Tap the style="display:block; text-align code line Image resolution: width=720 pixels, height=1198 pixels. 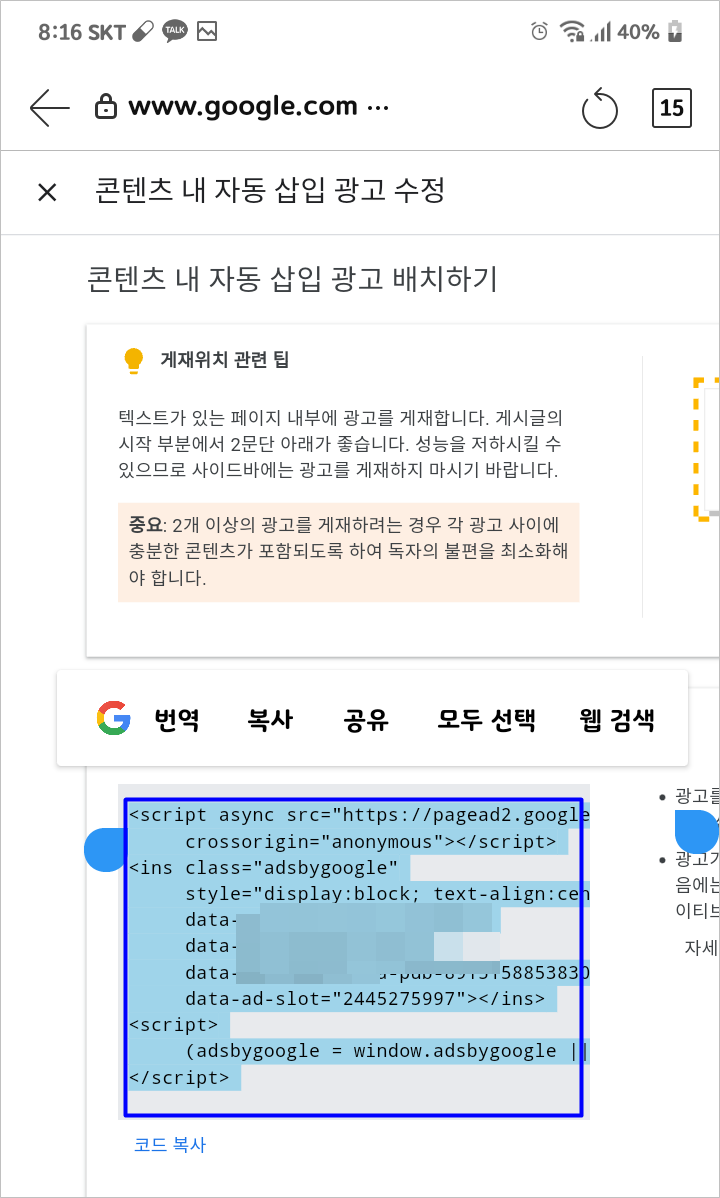click(387, 894)
